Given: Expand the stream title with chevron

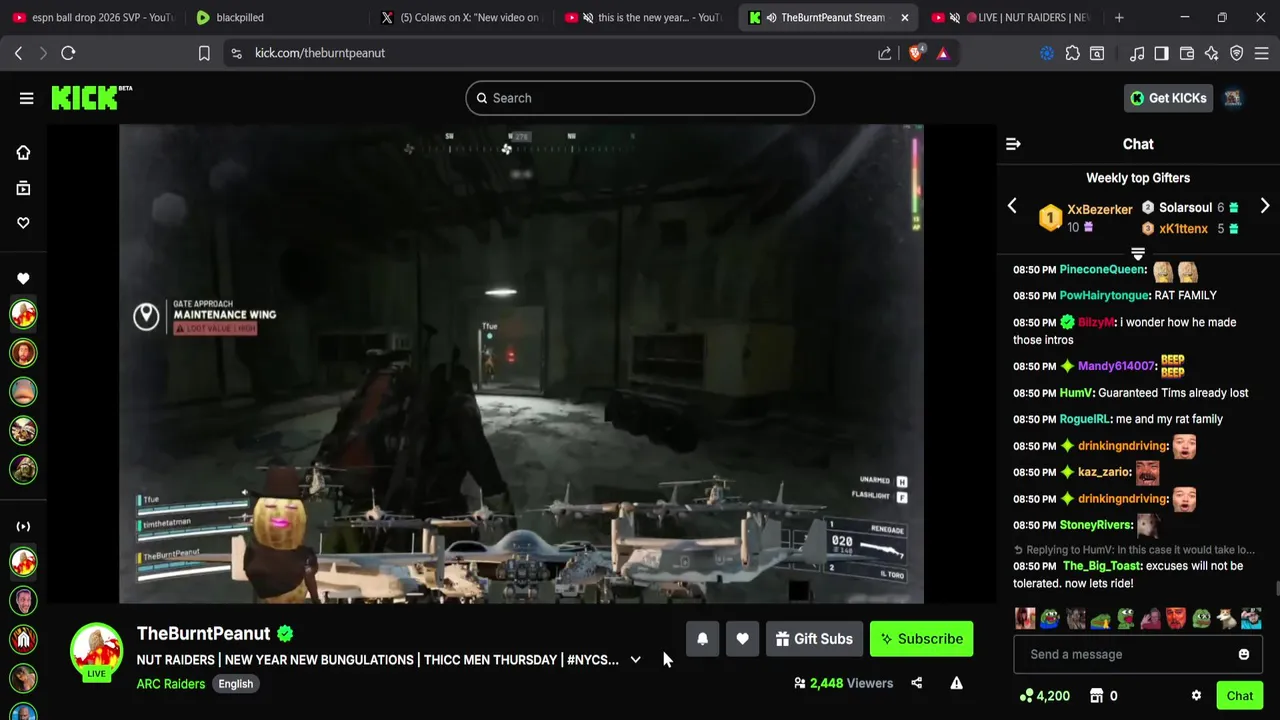Looking at the screenshot, I should pyautogui.click(x=635, y=660).
